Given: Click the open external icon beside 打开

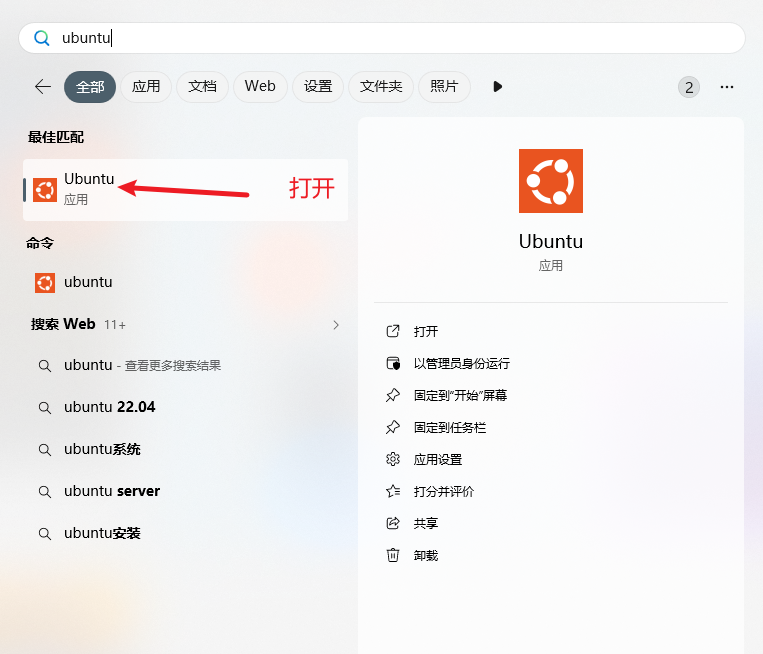Looking at the screenshot, I should pos(393,331).
